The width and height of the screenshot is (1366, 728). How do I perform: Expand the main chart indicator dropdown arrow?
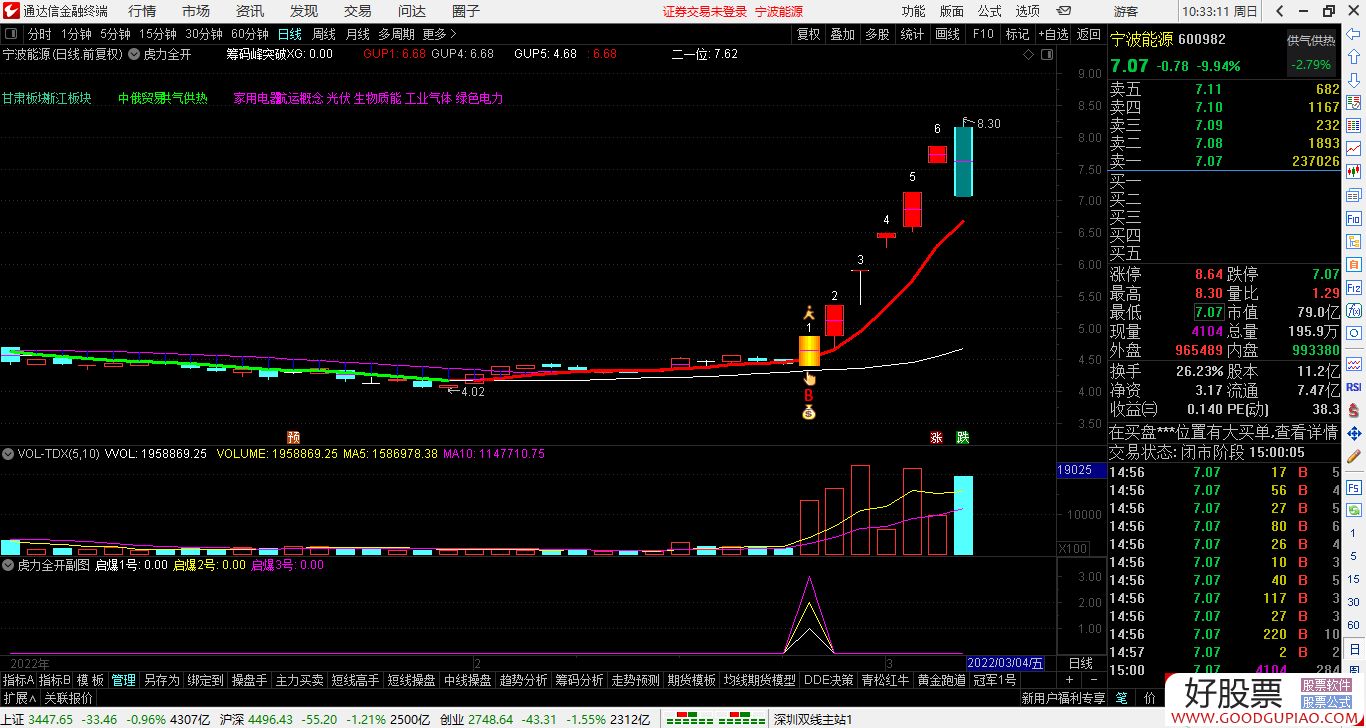(x=134, y=54)
